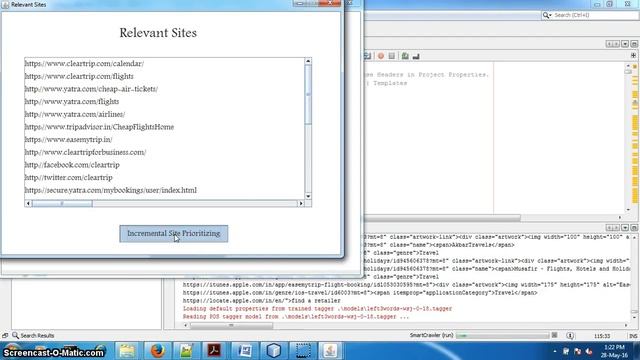640x360 pixels.
Task: Select the yatra.com/airlines/ entry
Action: 75,114
